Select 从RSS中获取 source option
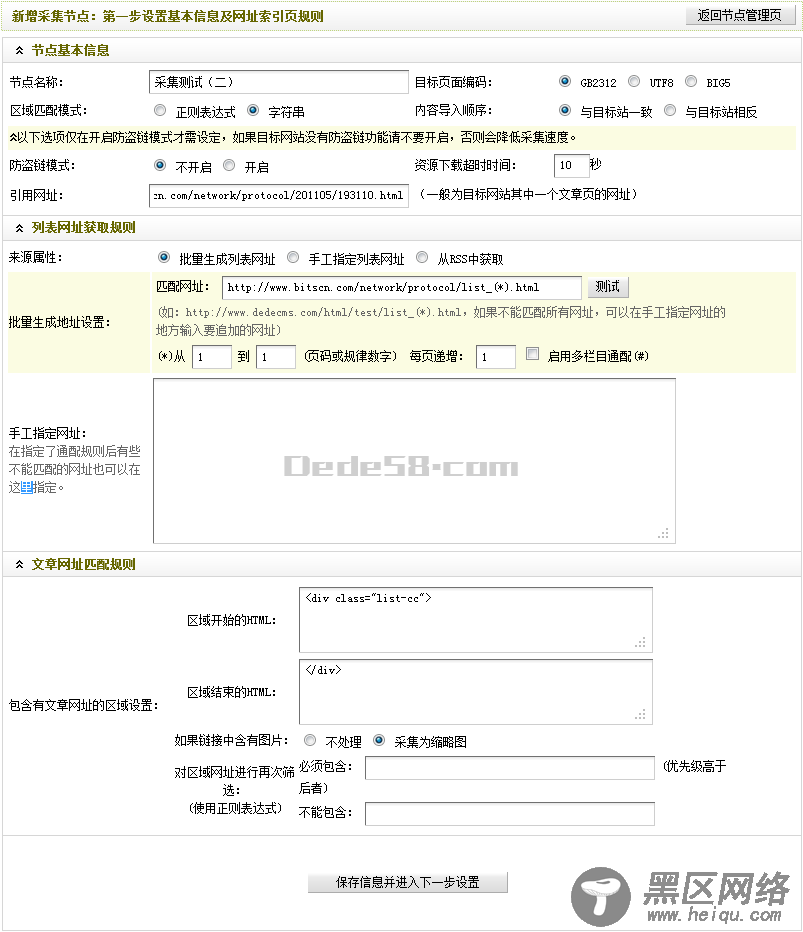Screen dimensions: 803x932 (x=422, y=257)
